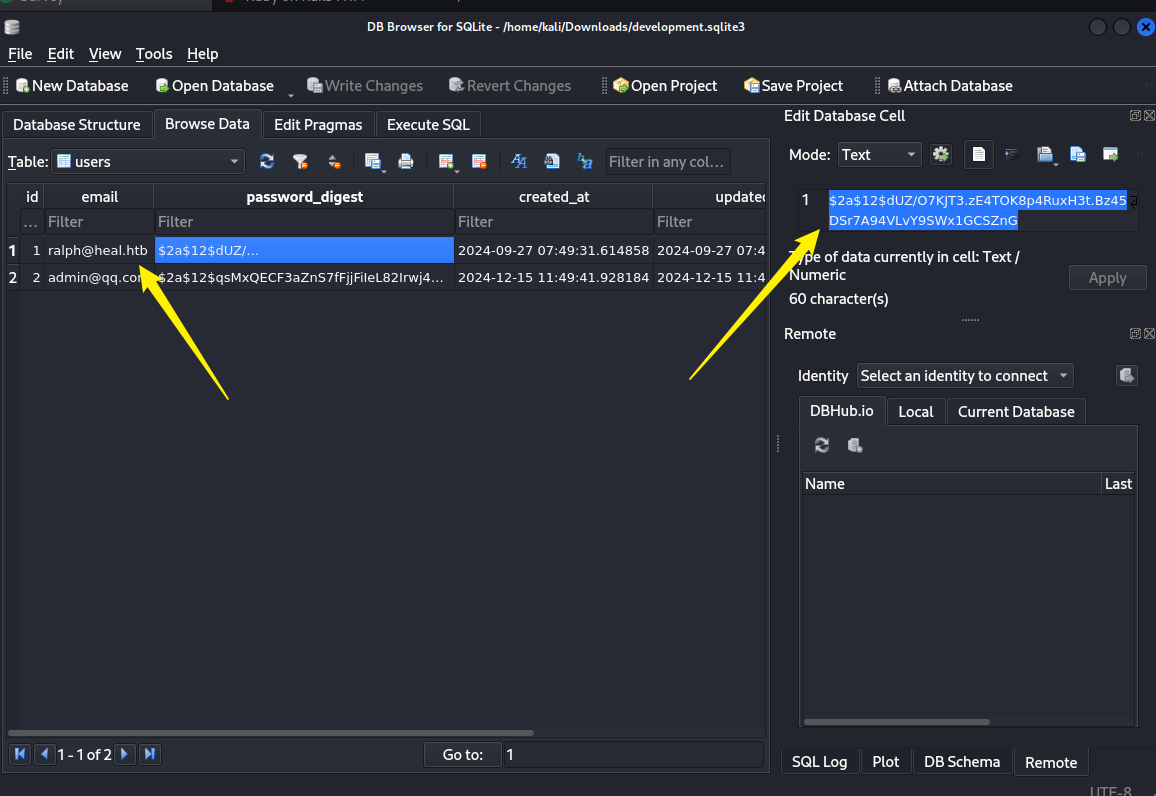The width and height of the screenshot is (1156, 796).
Task: Open the Plot bottom tab
Action: pyautogui.click(x=885, y=761)
